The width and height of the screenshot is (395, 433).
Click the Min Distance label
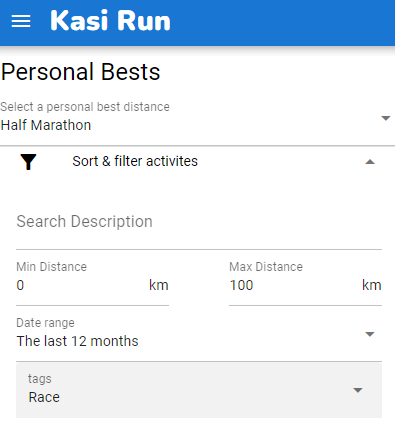51,267
